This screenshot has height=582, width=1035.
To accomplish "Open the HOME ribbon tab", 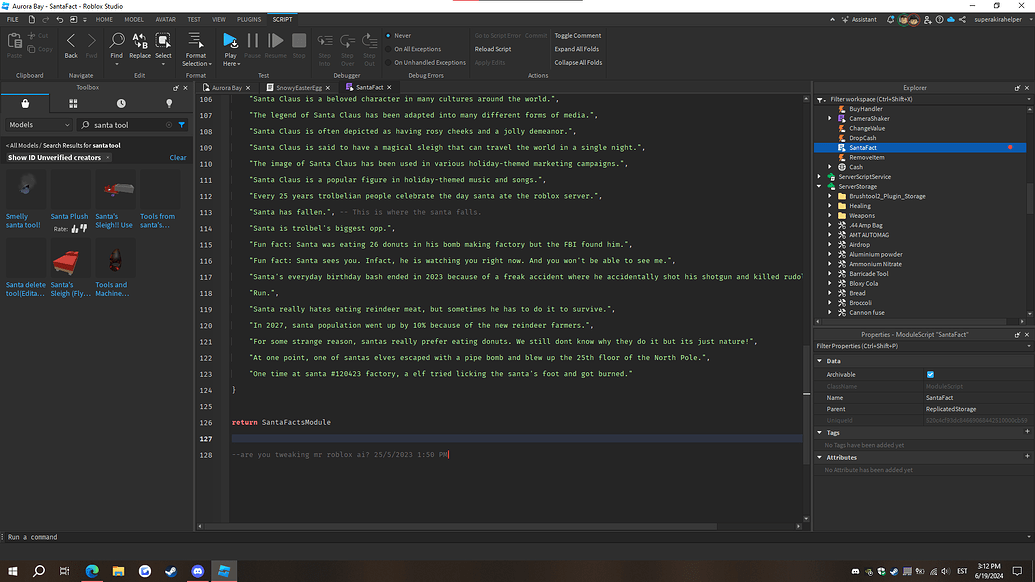I will (104, 20).
